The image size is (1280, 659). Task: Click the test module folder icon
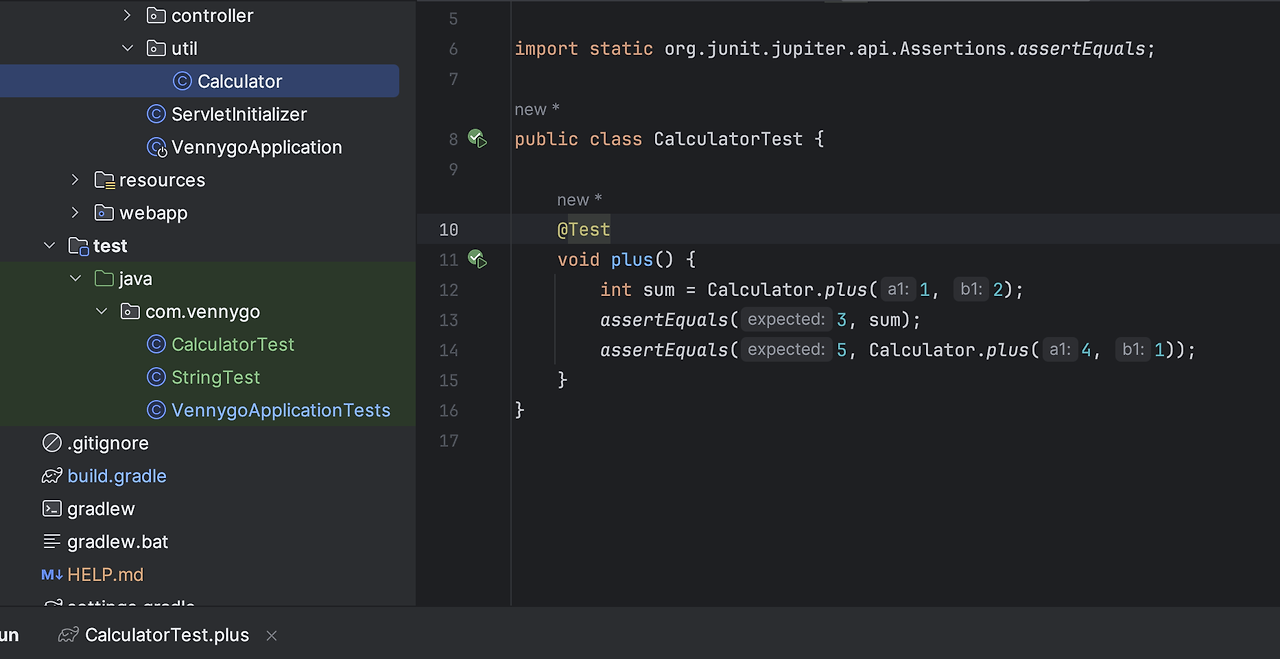click(78, 246)
